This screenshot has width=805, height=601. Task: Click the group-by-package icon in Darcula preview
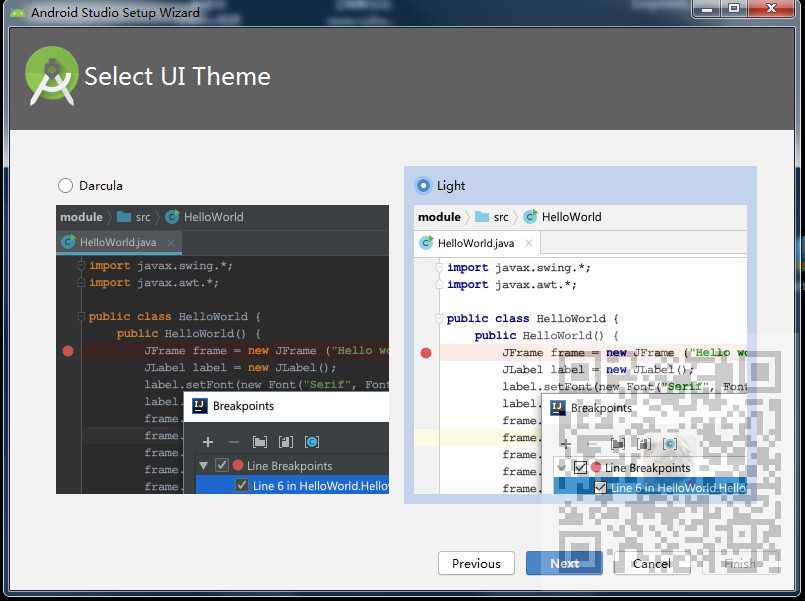260,442
